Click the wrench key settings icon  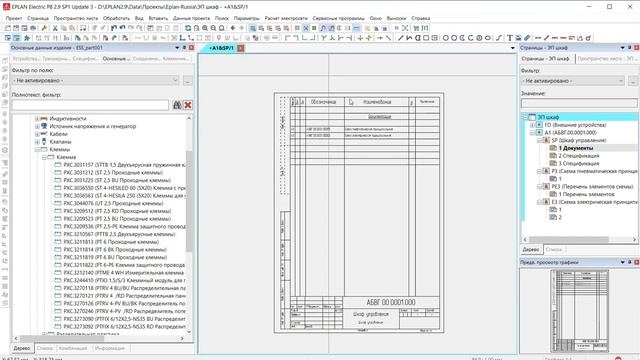[44, 28]
